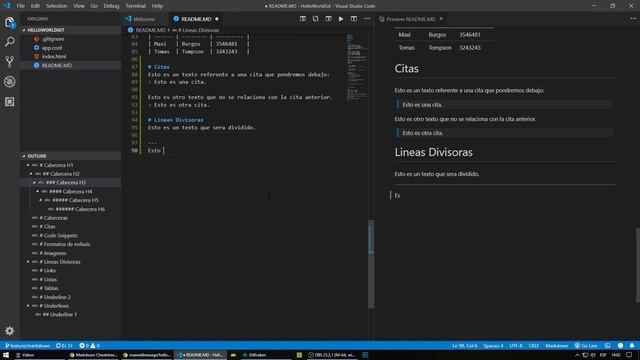The height and width of the screenshot is (360, 640).
Task: Click the Open Preview to the Side icon
Action: (302, 19)
